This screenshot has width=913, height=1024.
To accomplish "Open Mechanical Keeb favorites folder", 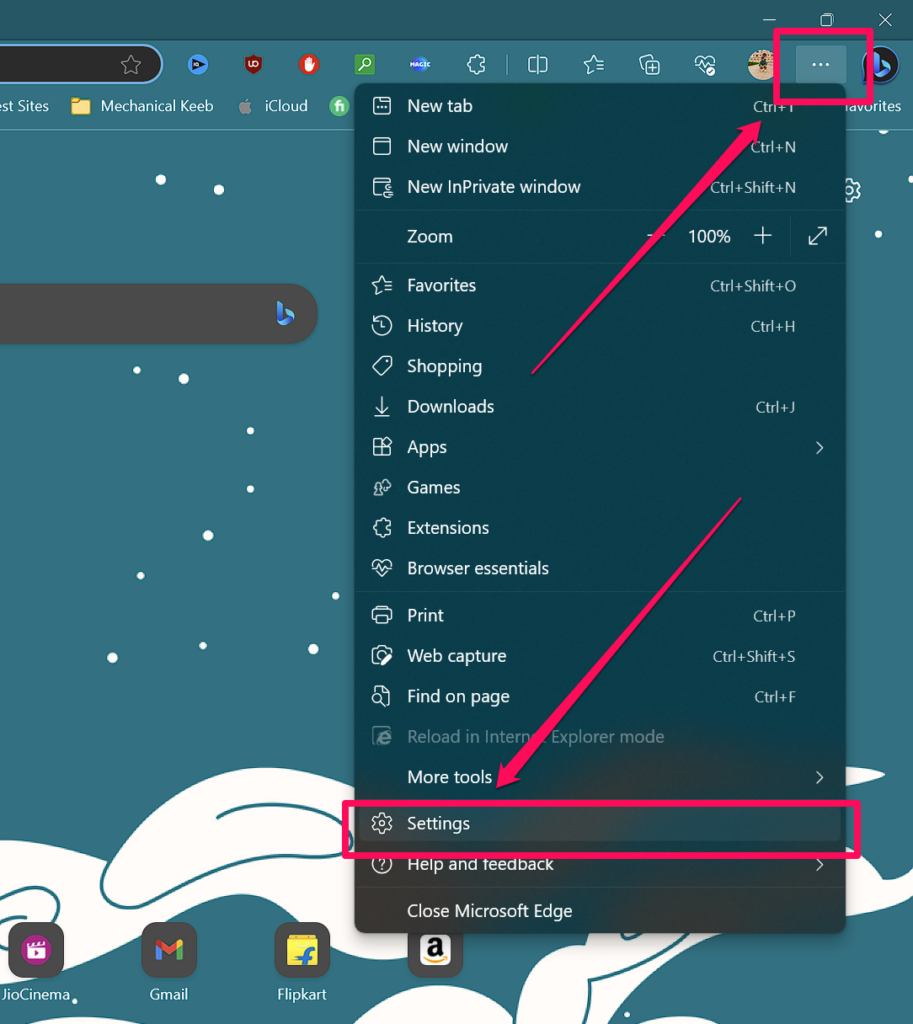I will pos(142,106).
